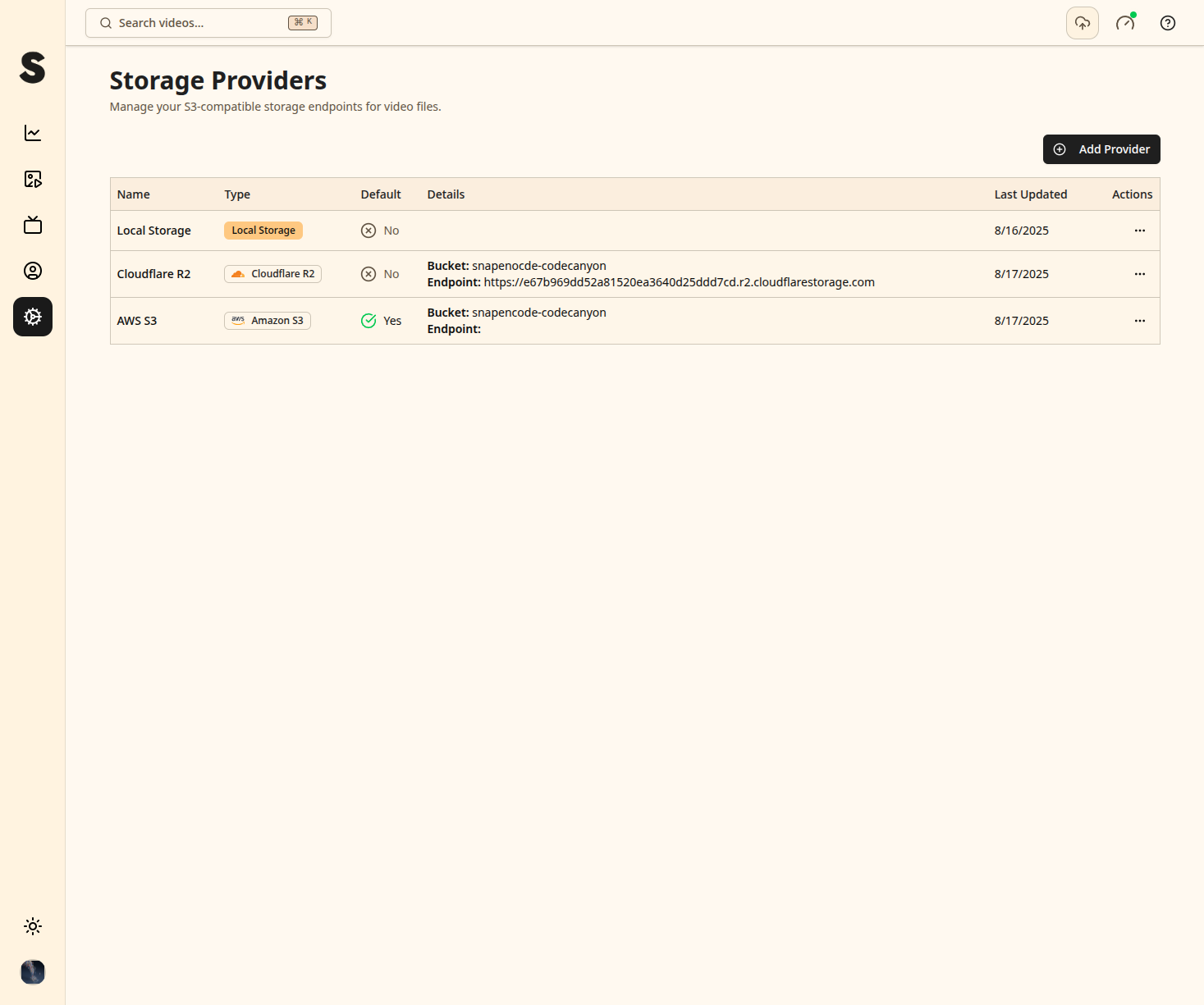Open actions menu for Cloudflare R2 row

coord(1140,274)
